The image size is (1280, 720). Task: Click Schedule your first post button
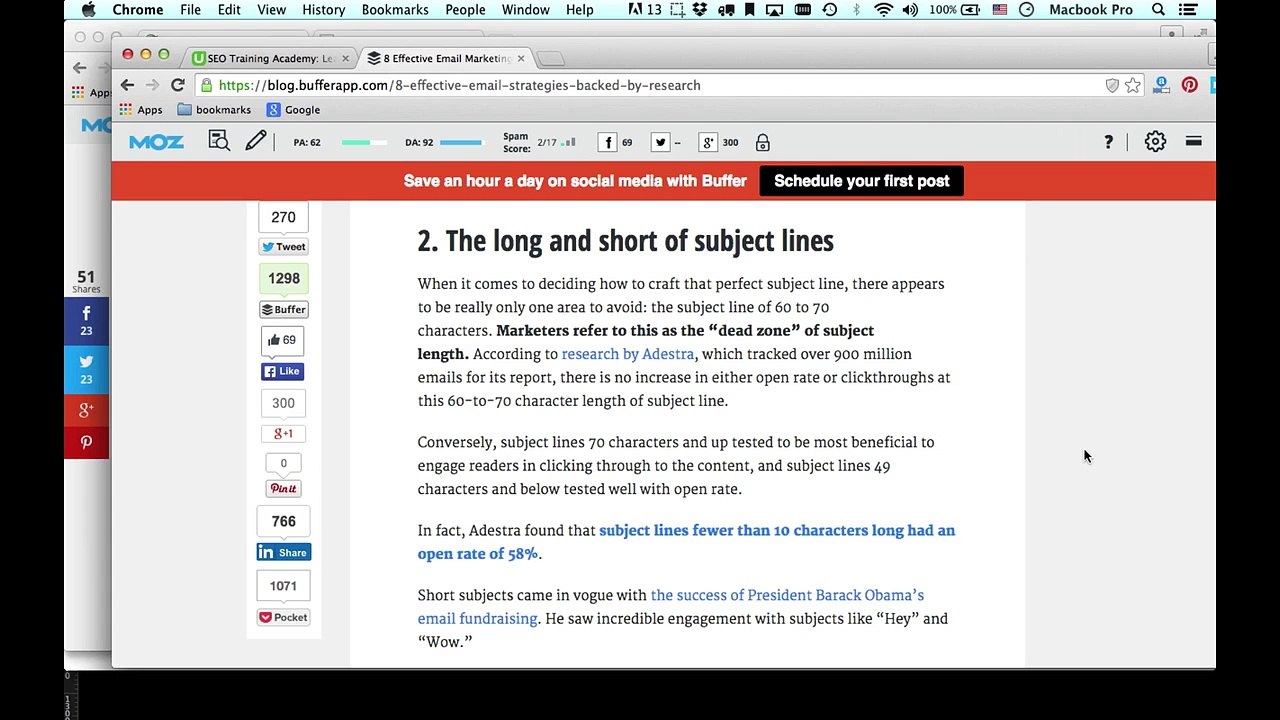click(x=861, y=181)
